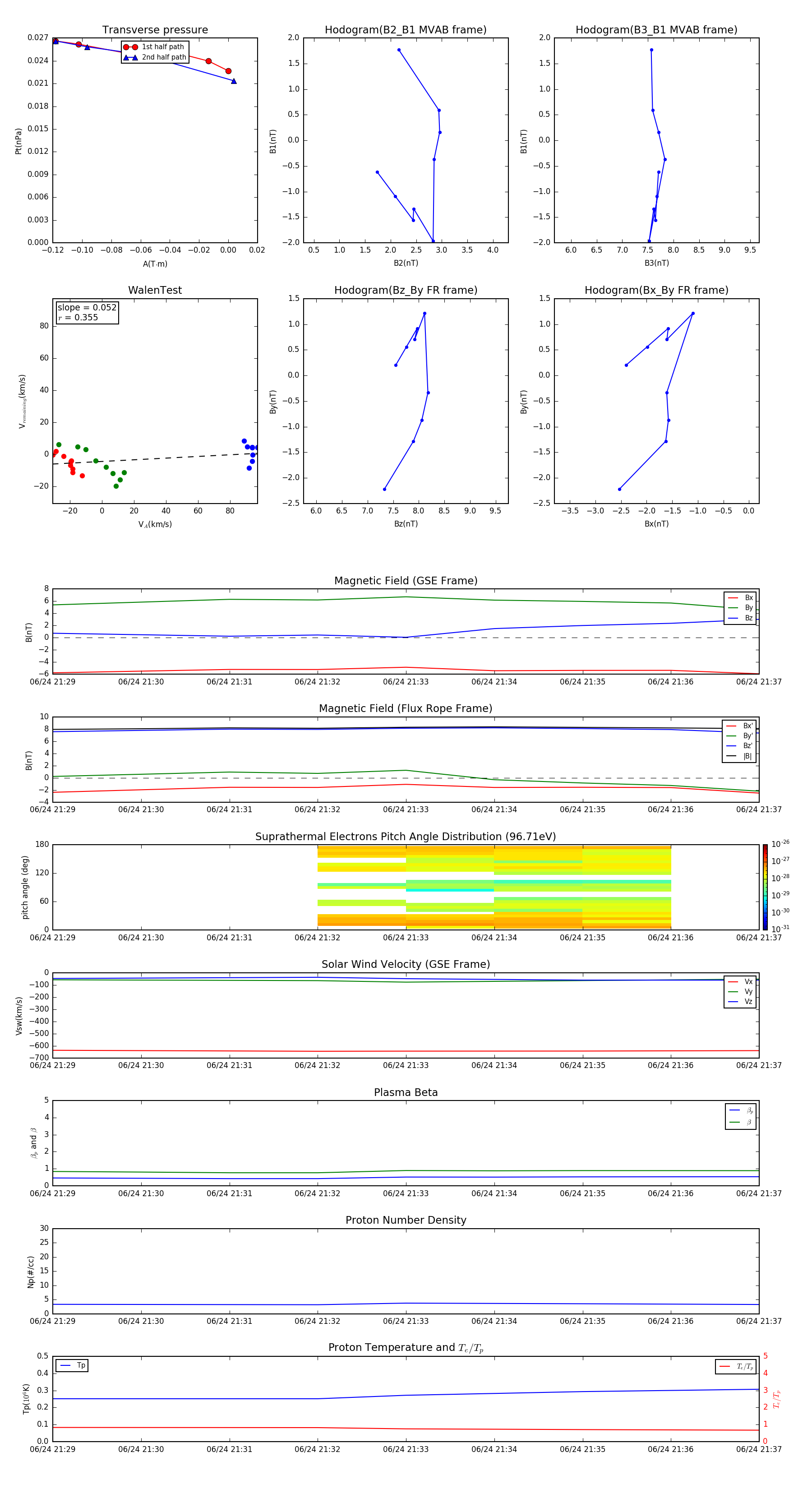The image size is (812, 1489).
Task: Click the 'Np(#/cc)' axis label
Action: coord(31,1272)
